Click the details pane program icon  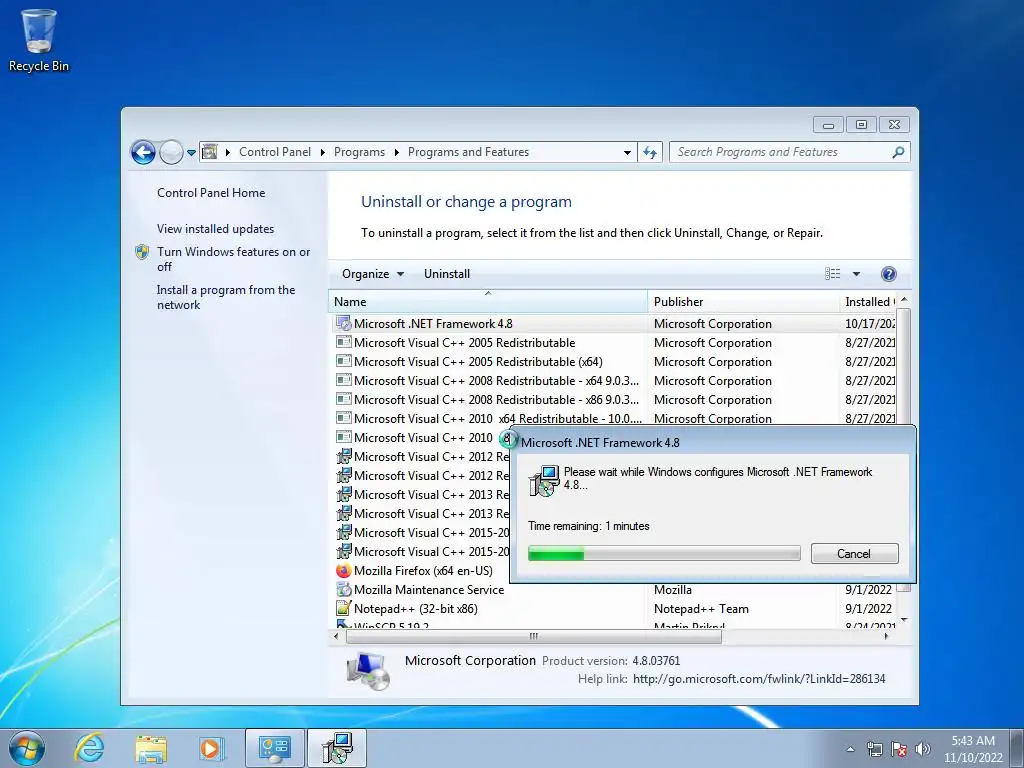click(368, 671)
